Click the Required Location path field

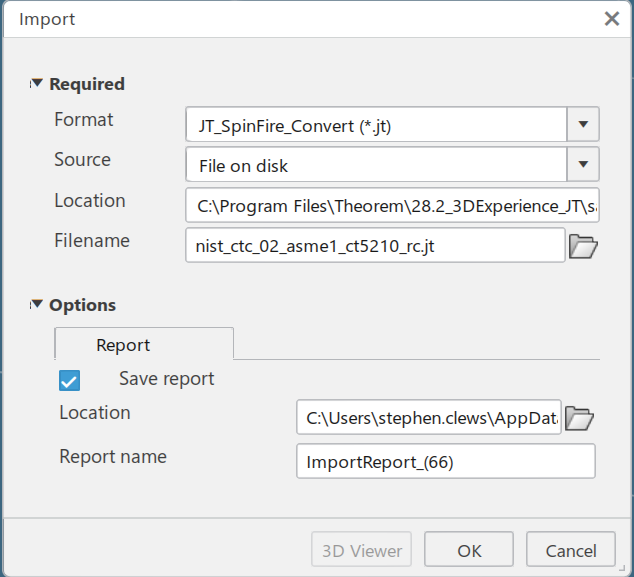(392, 205)
